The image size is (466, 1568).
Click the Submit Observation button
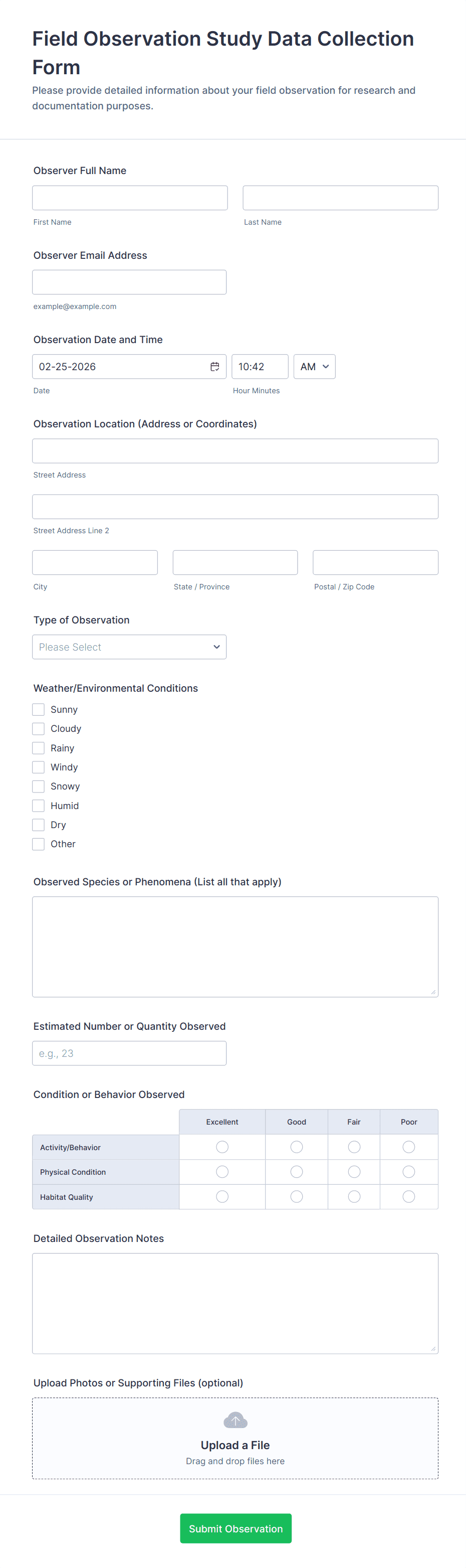pos(236,1528)
